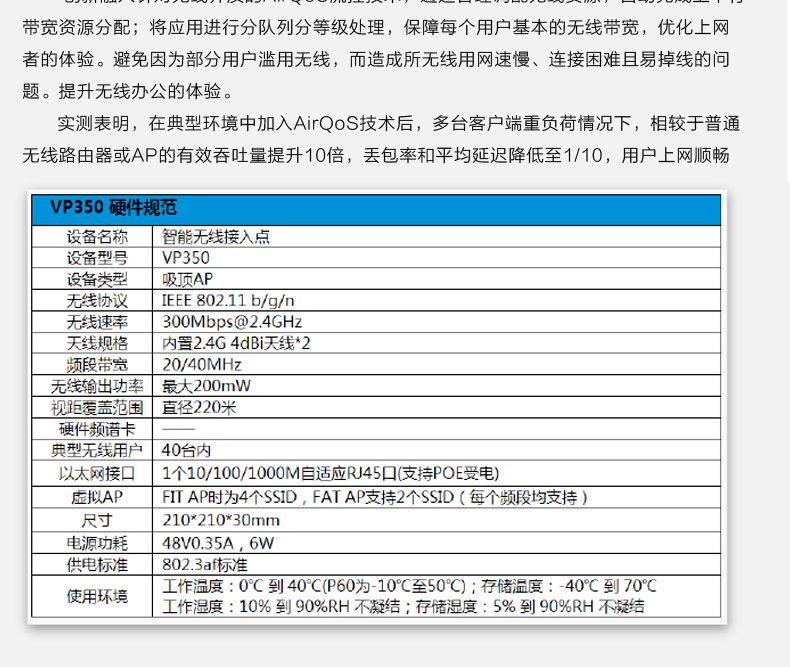Click the 210*210*30mm value
790x667 pixels.
(x=221, y=520)
